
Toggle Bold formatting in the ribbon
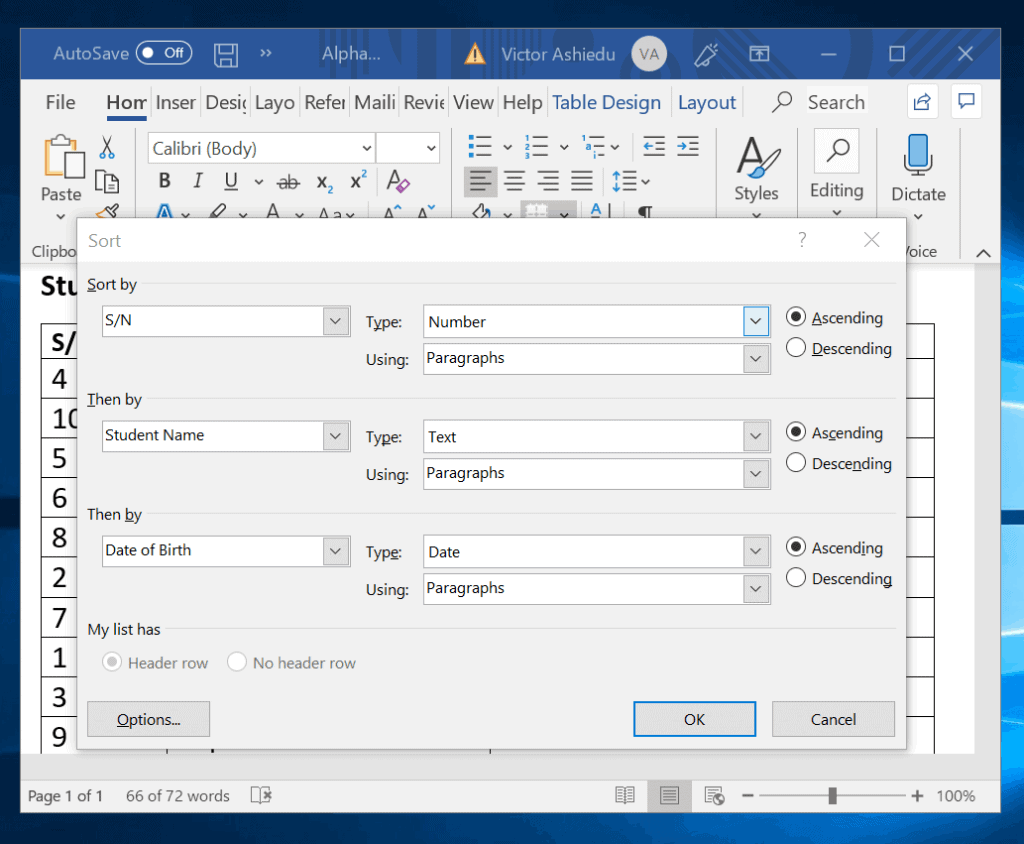[164, 181]
